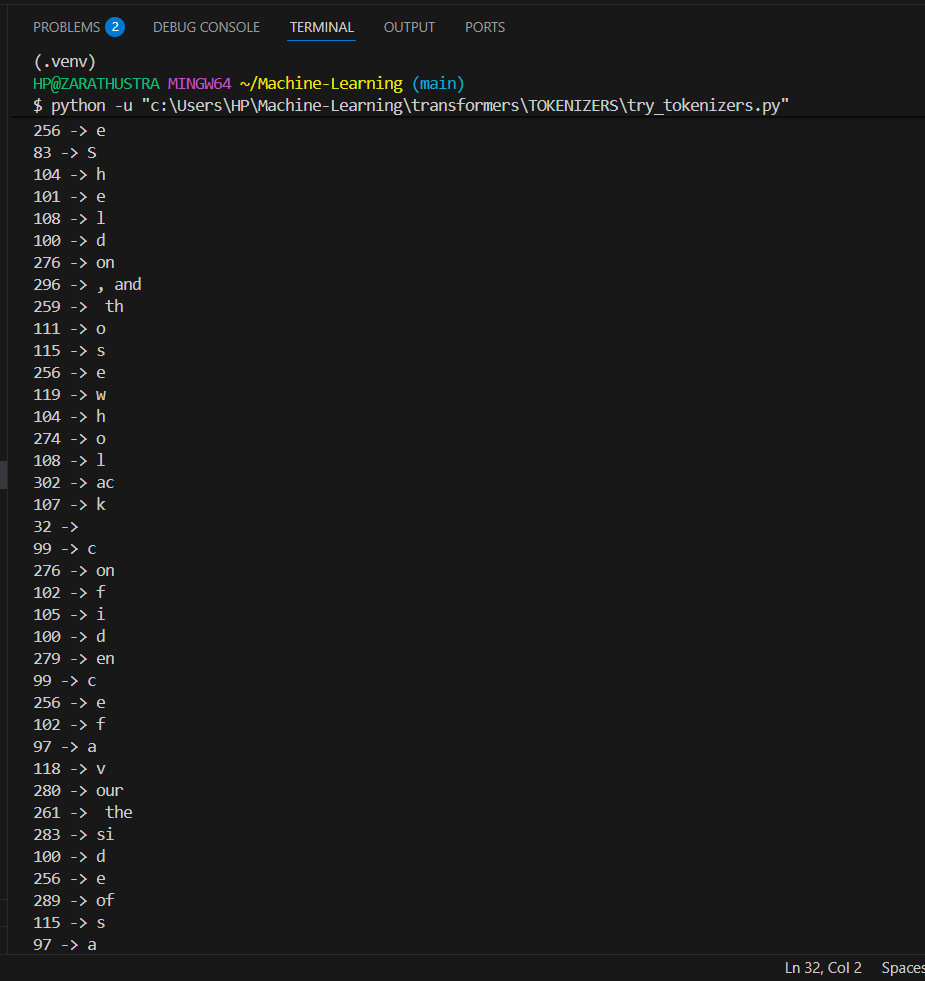
Task: Click the Problems count badge showing 2
Action: pyautogui.click(x=115, y=27)
